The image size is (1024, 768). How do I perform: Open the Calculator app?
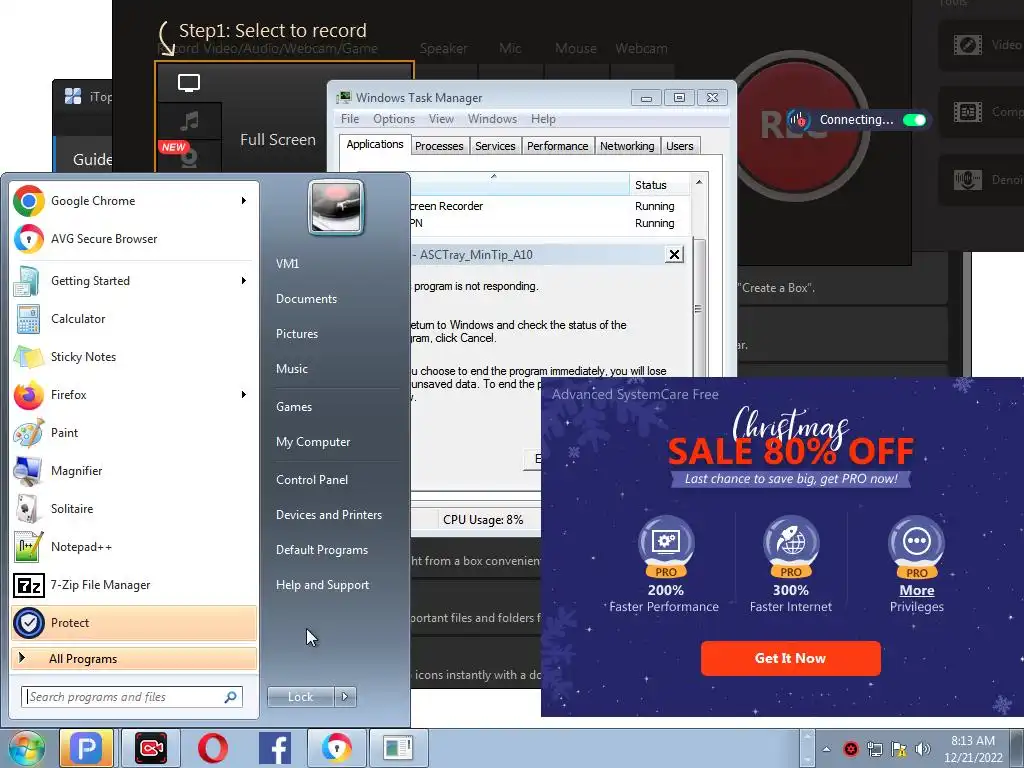click(x=134, y=319)
